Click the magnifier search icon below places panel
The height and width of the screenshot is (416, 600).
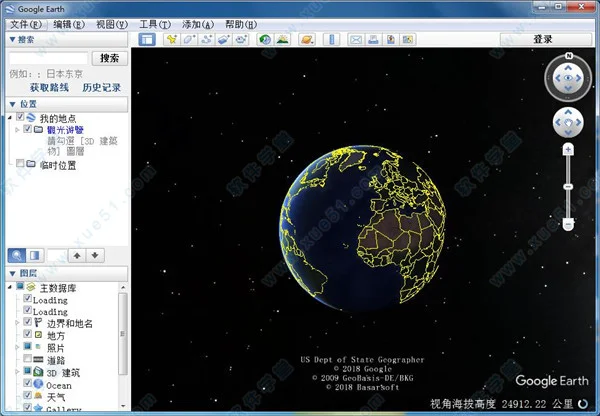point(17,255)
